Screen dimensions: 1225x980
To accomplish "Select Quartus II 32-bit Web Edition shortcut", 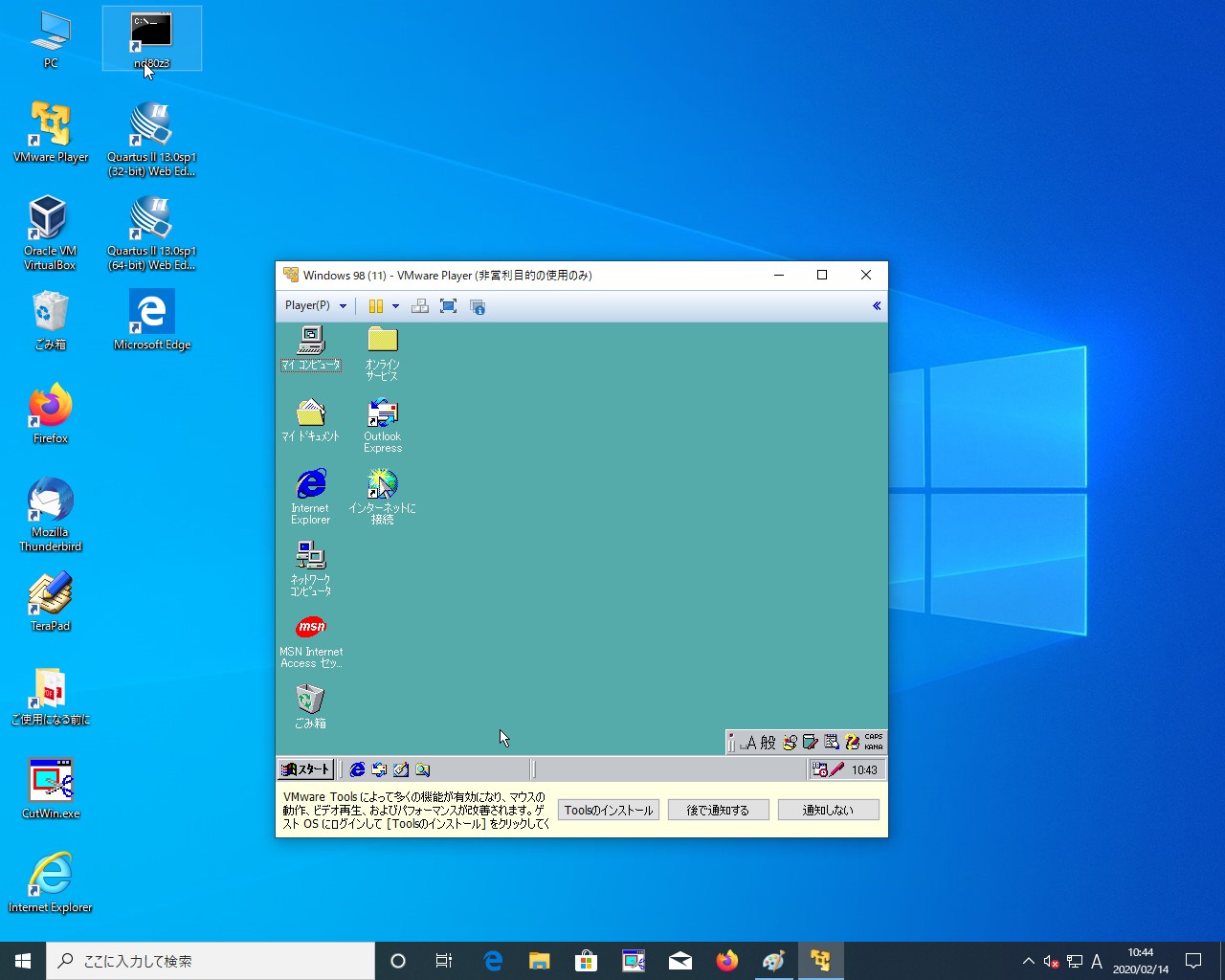I will pos(151,140).
